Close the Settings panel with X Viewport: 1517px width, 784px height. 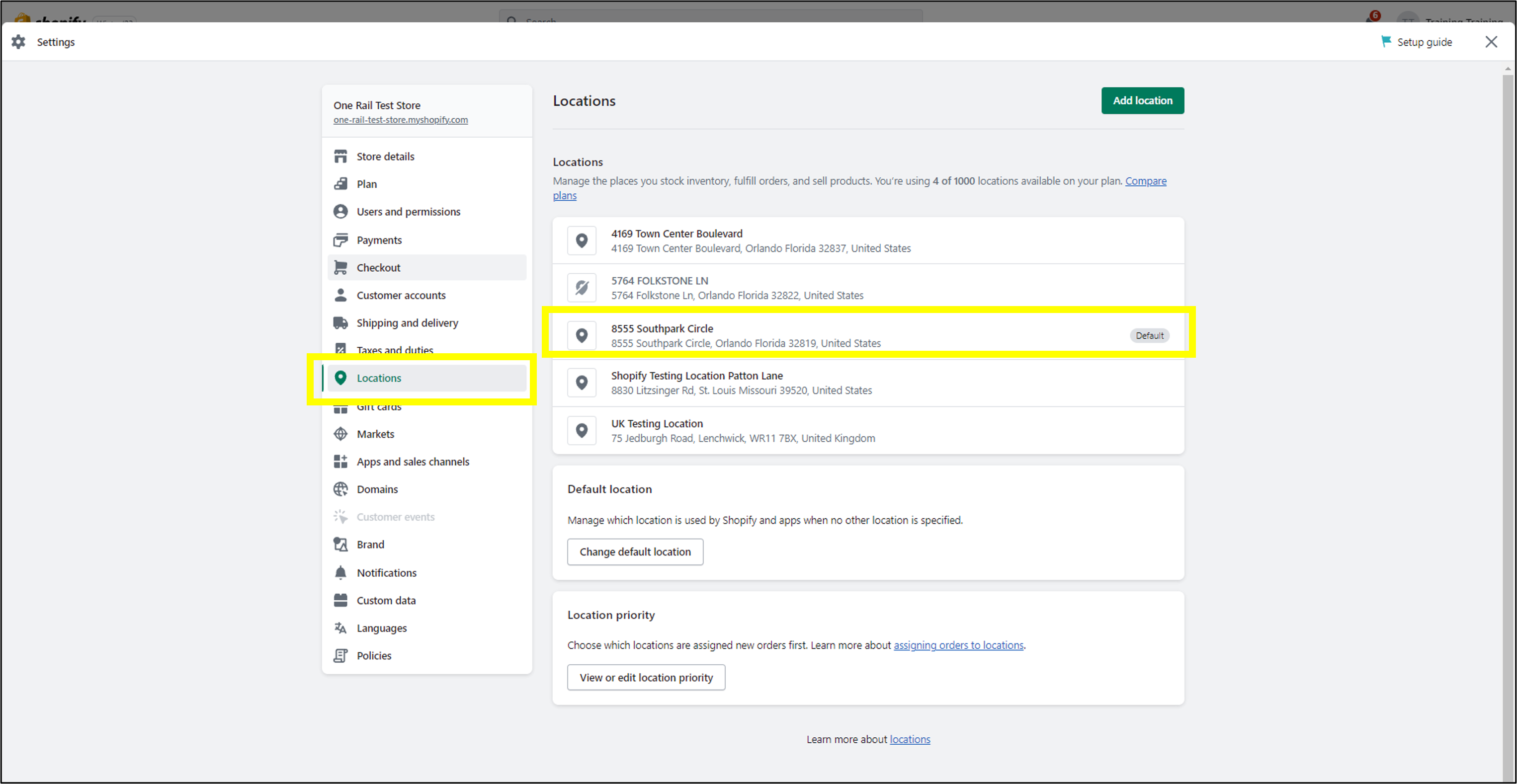(1491, 42)
